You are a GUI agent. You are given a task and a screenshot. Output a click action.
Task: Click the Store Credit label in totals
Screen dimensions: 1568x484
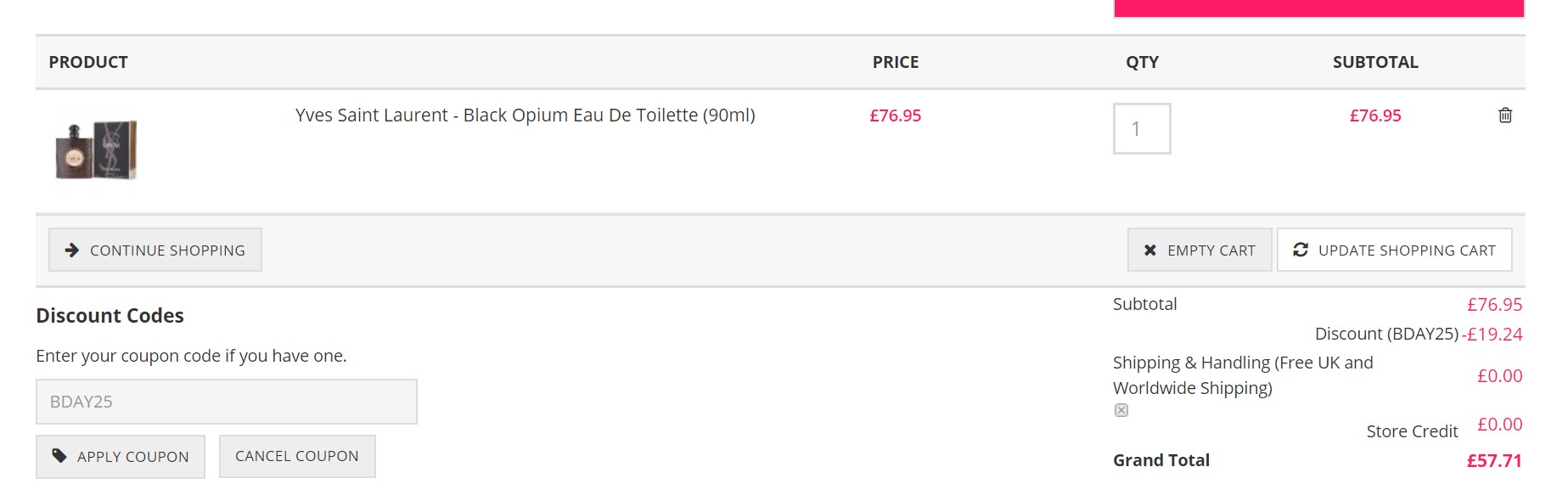[x=1412, y=431]
